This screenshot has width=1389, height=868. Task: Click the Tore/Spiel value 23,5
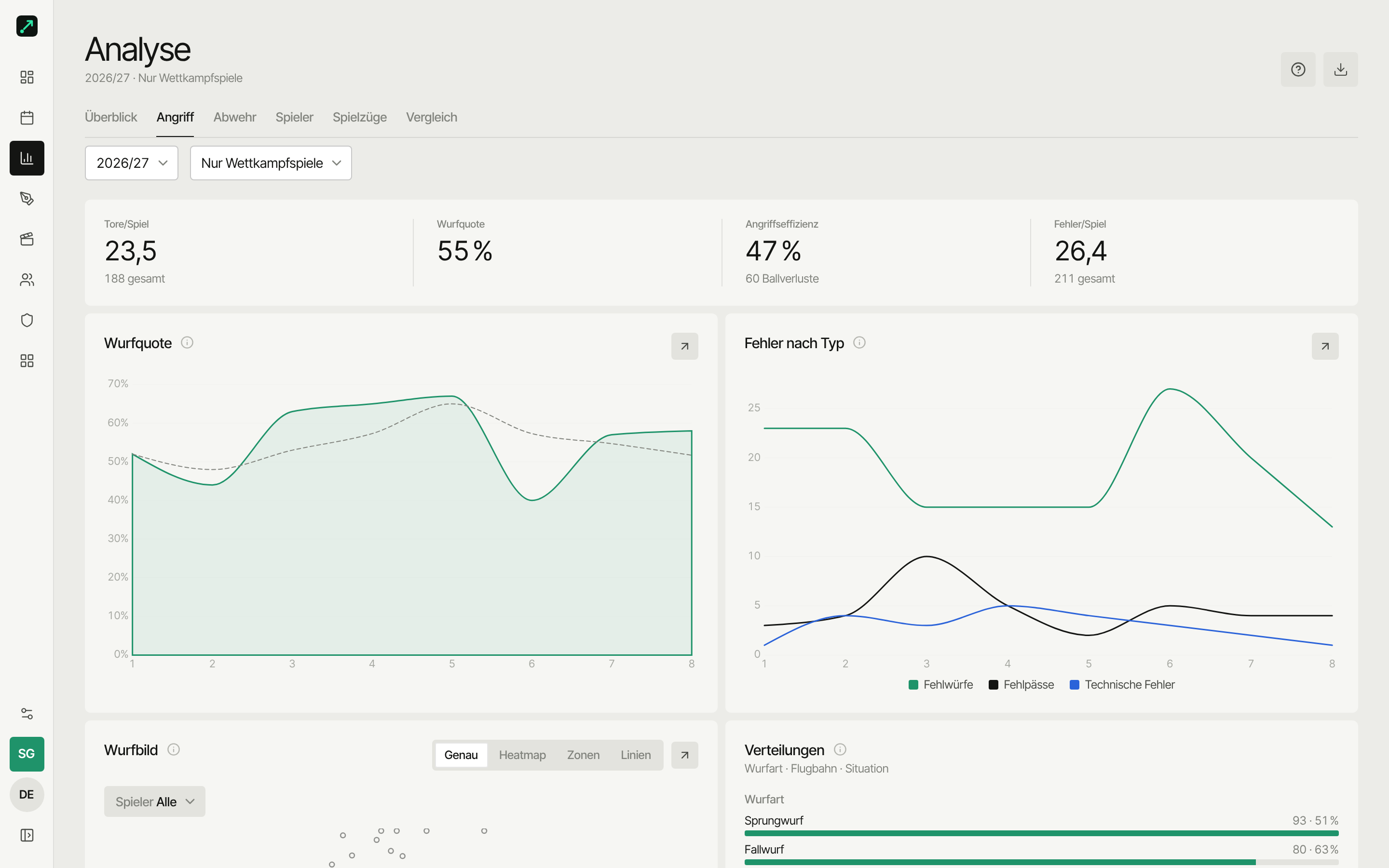[x=130, y=251]
